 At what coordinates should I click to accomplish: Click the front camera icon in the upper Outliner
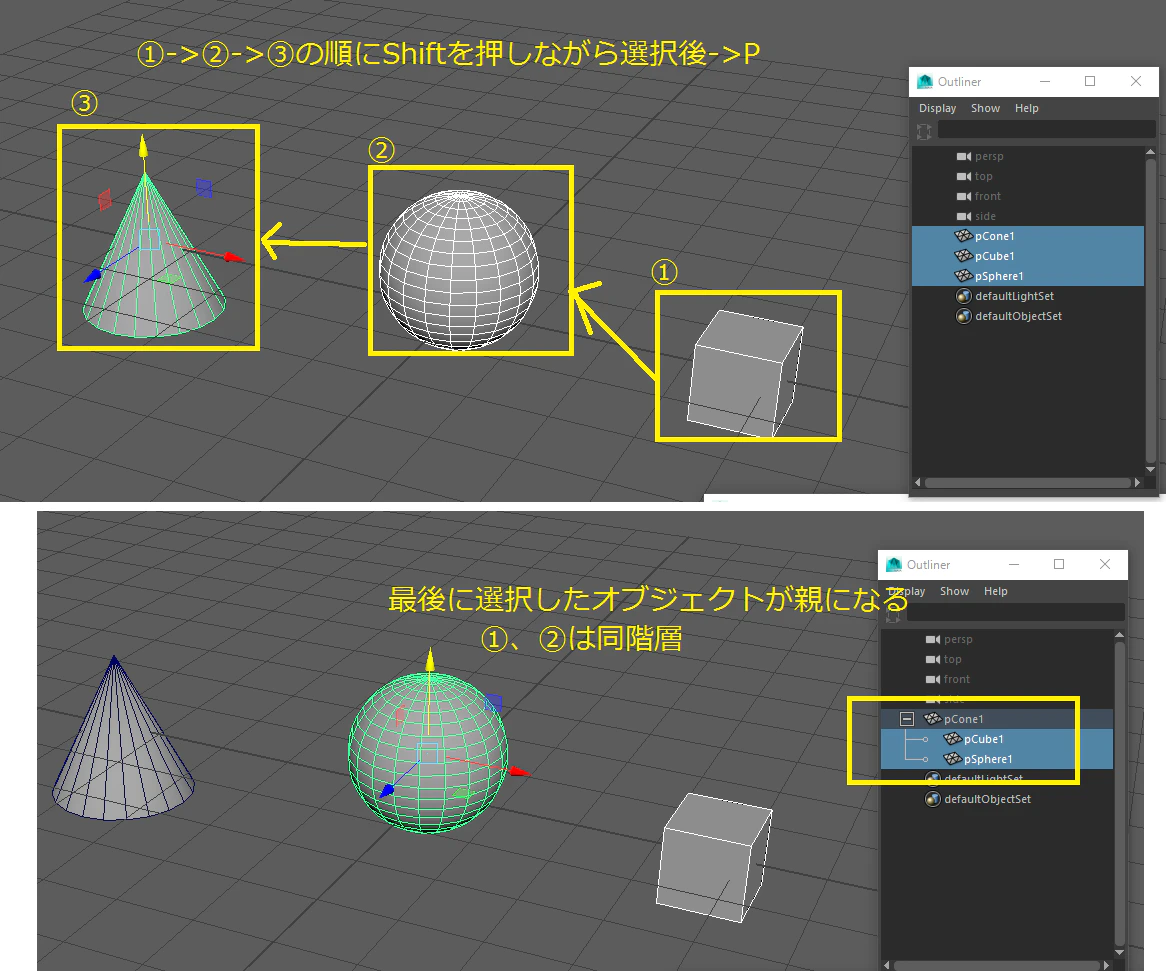point(964,196)
